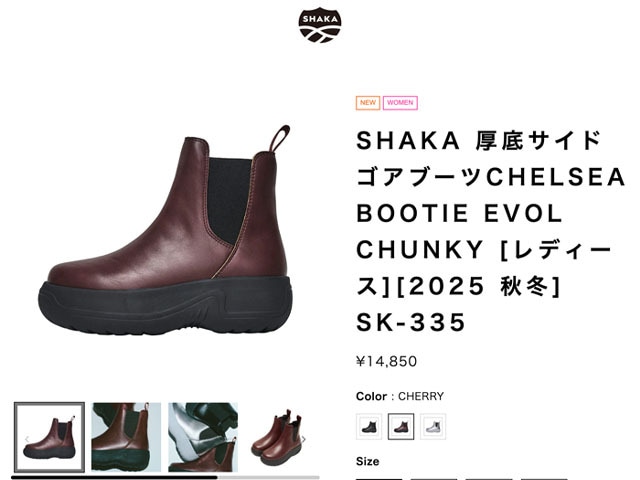
Task: Open the close-up heel detail thumbnail
Action: click(126, 437)
